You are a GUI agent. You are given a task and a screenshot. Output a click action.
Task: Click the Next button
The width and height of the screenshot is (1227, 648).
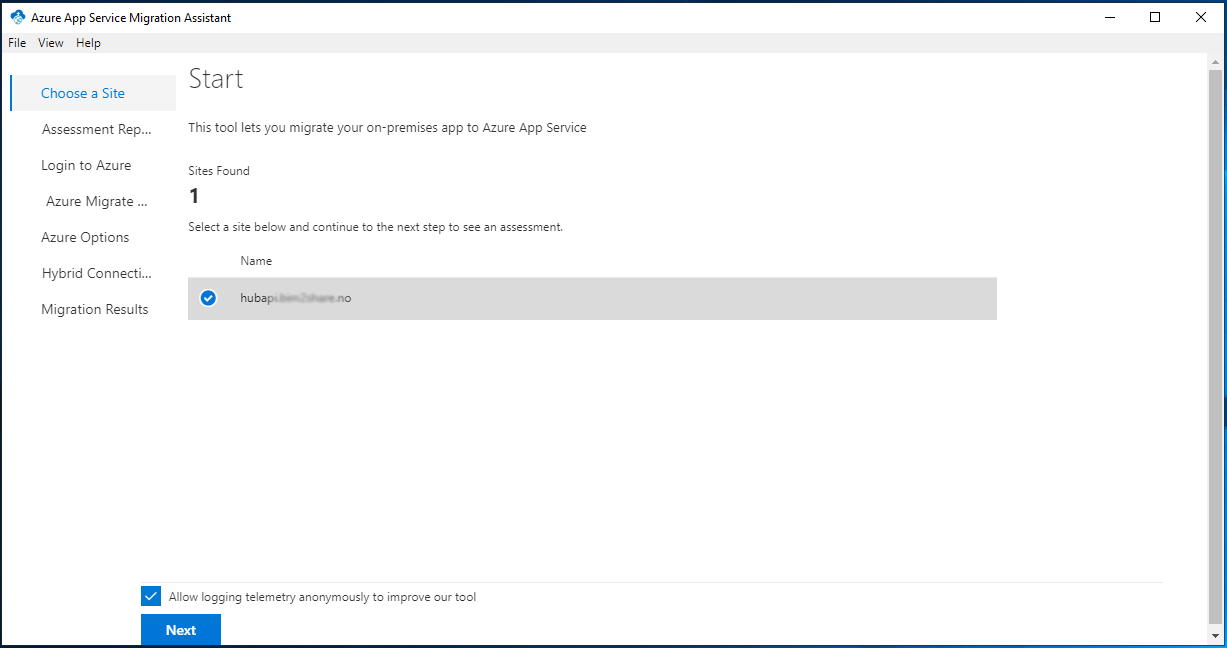click(x=181, y=630)
